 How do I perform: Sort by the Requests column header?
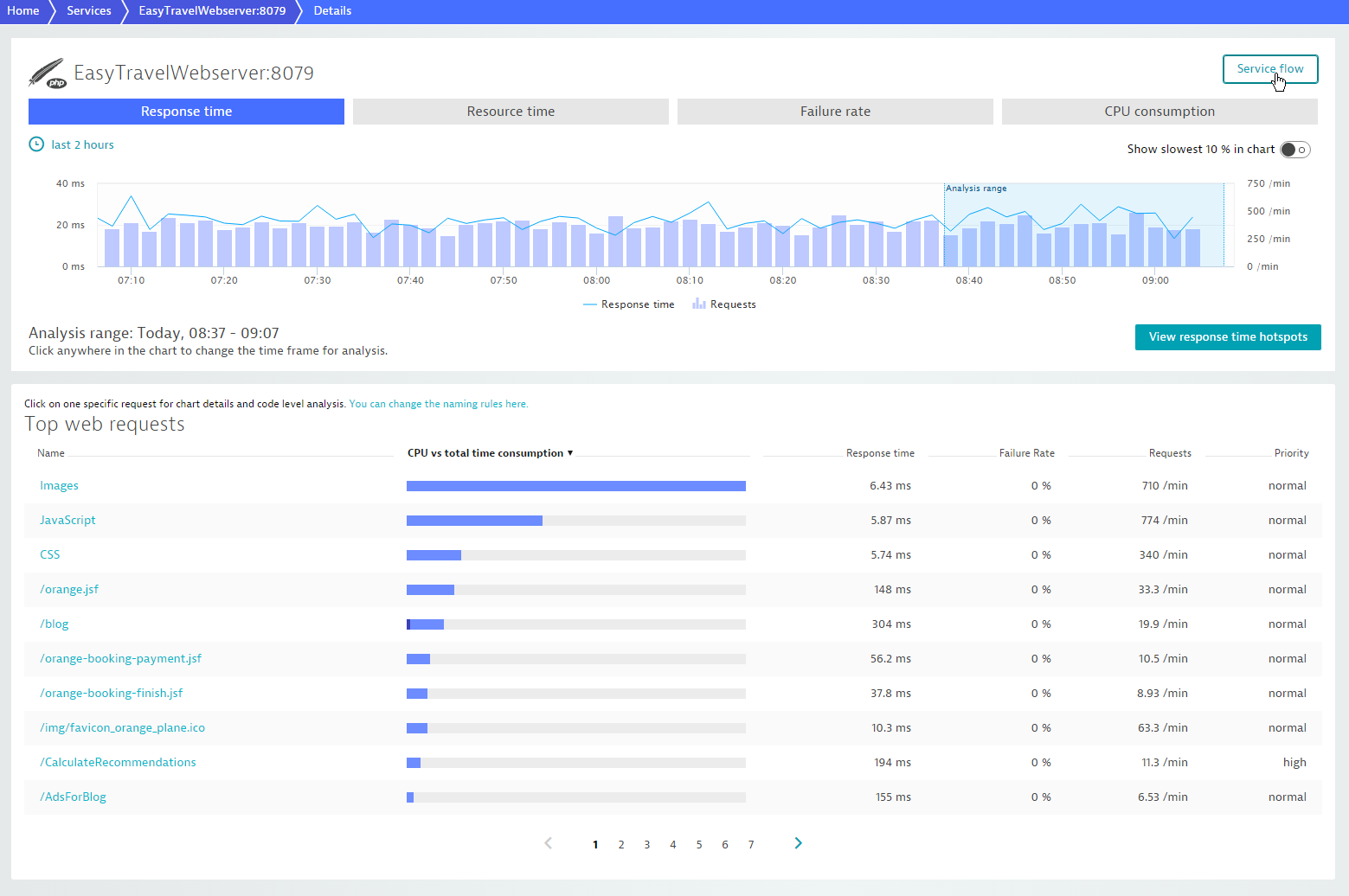click(x=1170, y=453)
